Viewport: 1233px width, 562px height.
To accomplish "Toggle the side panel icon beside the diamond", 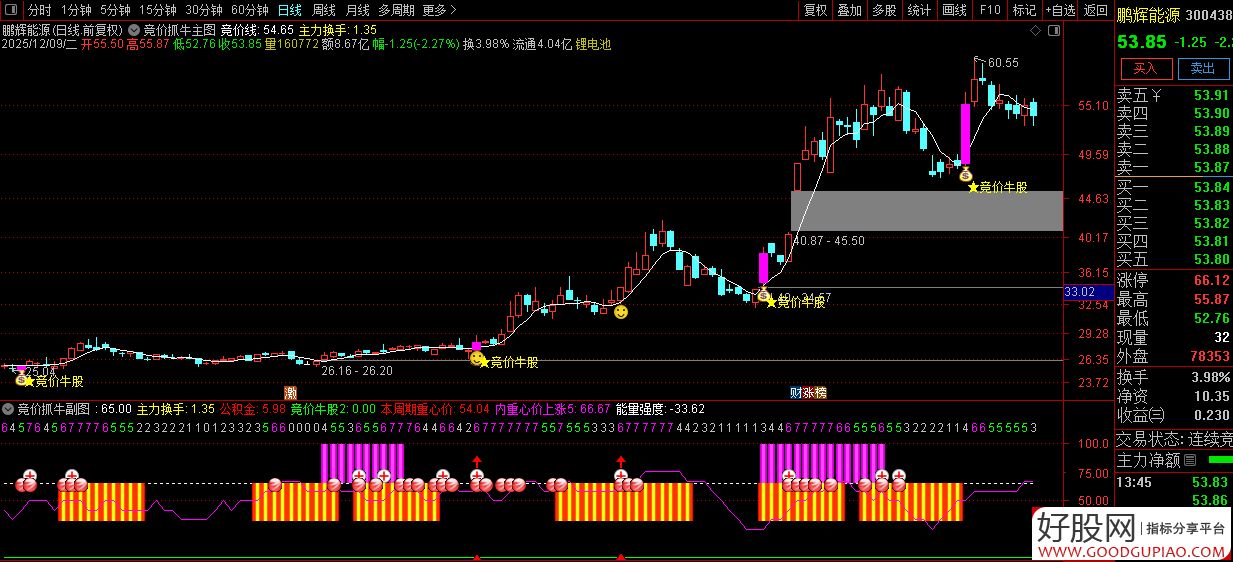I will 1054,33.
